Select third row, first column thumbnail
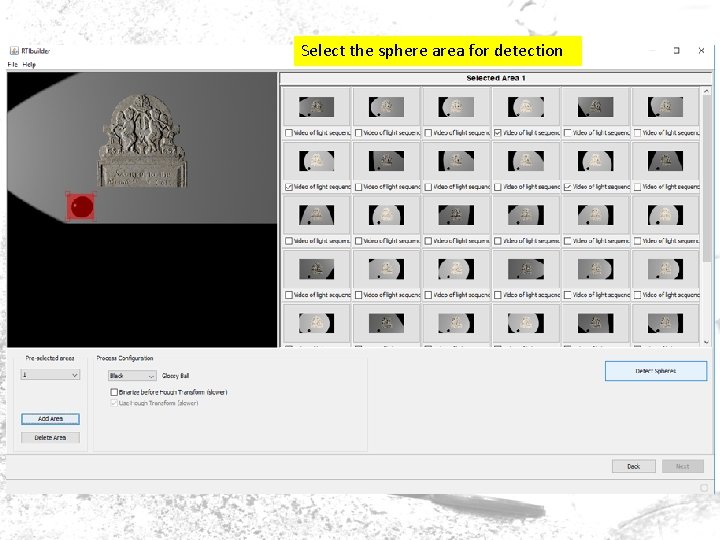Screen dimensions: 720x540 pyautogui.click(x=316, y=215)
